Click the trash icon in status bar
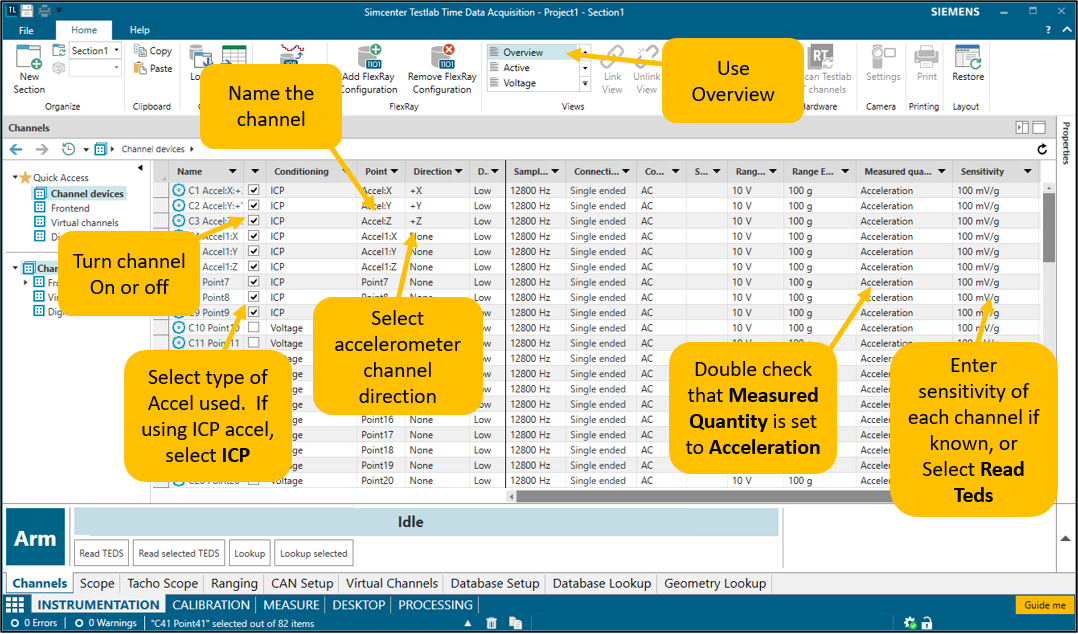Image resolution: width=1078 pixels, height=634 pixels. coord(492,623)
